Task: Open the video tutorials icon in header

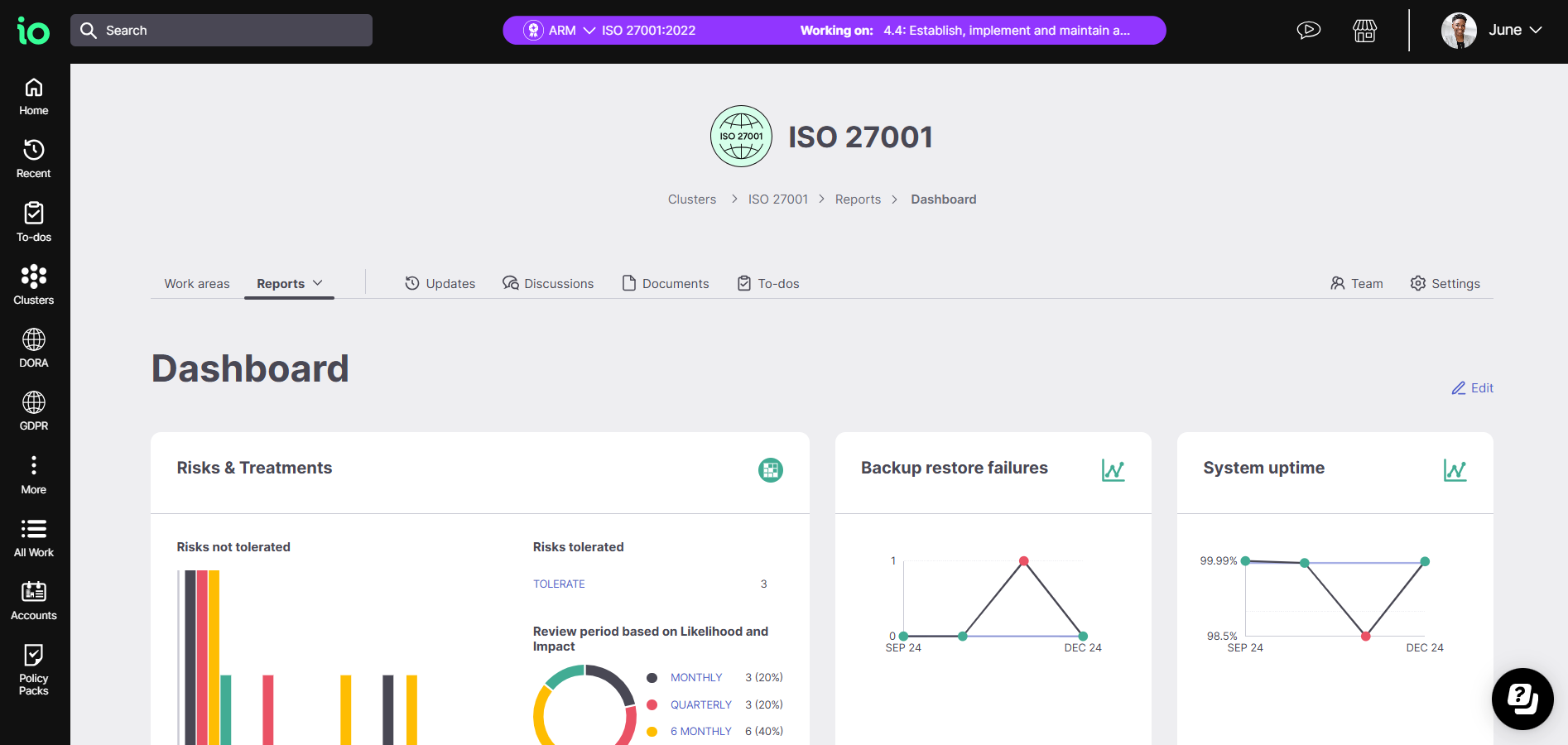Action: pyautogui.click(x=1308, y=31)
